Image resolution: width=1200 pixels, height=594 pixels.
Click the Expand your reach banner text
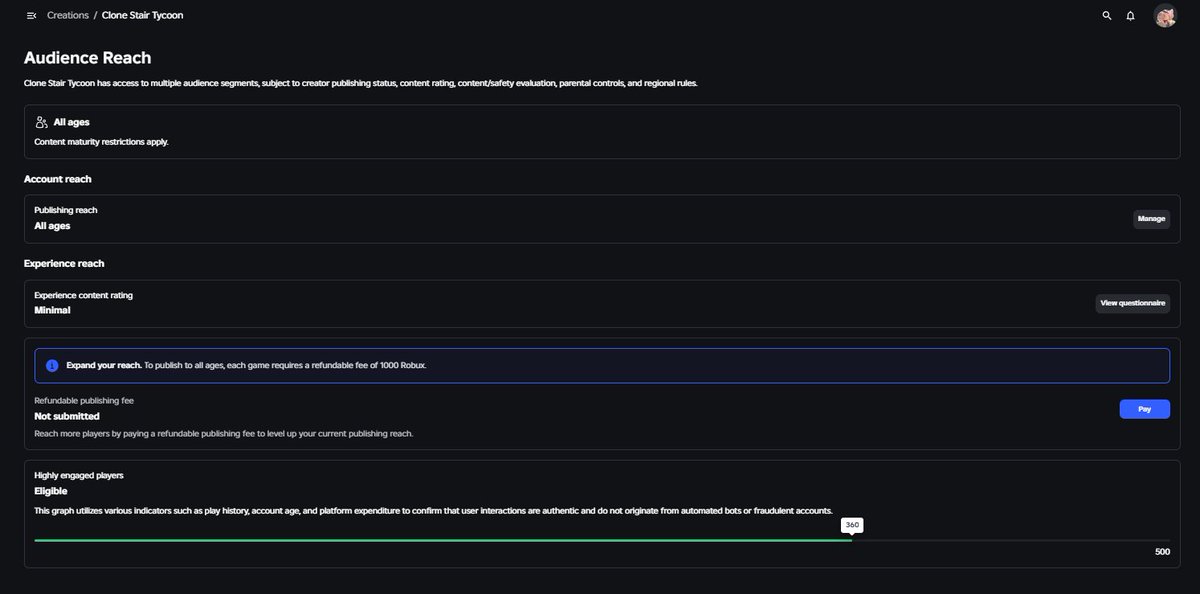coord(246,366)
